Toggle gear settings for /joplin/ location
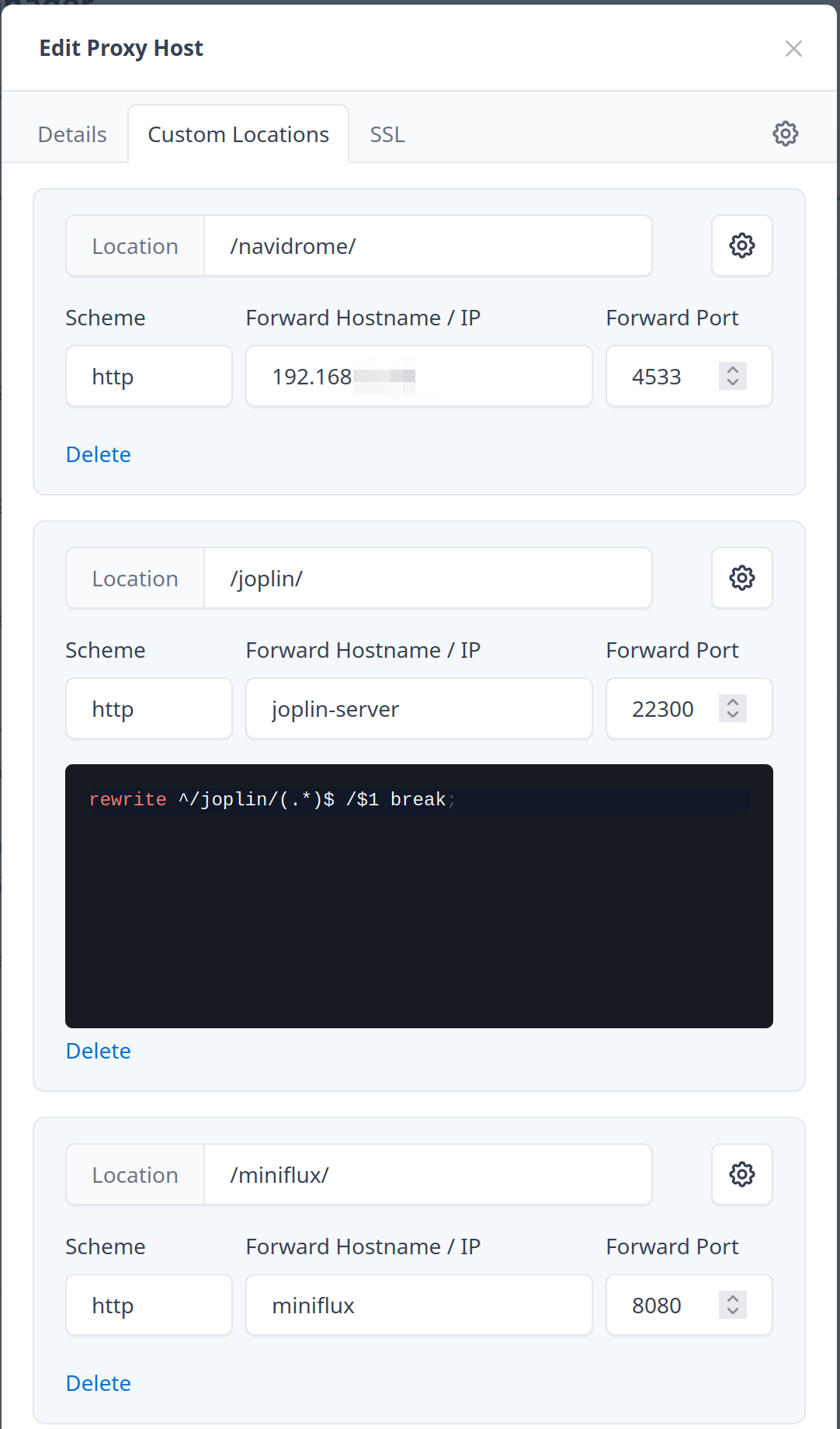The height and width of the screenshot is (1429, 840). [x=741, y=578]
